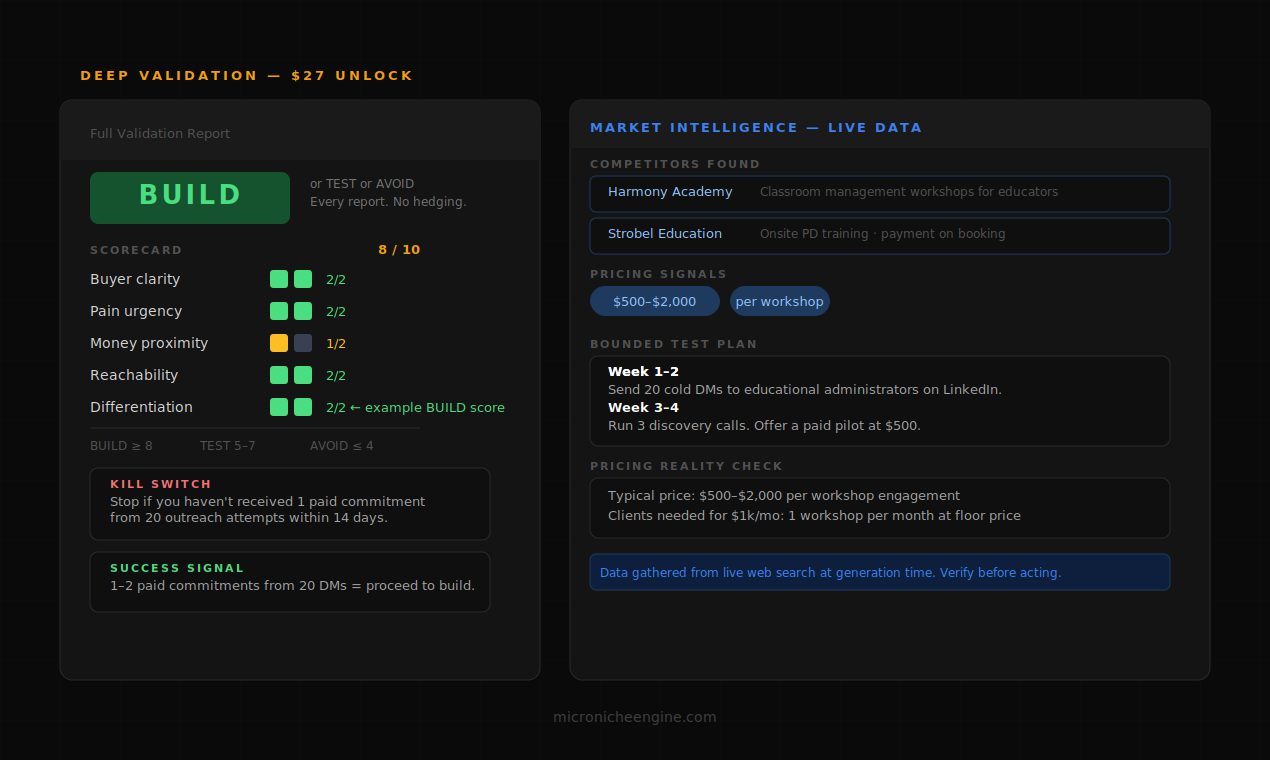This screenshot has width=1270, height=760.
Task: Click the BOUNDED TEST PLAN section label
Action: [674, 344]
